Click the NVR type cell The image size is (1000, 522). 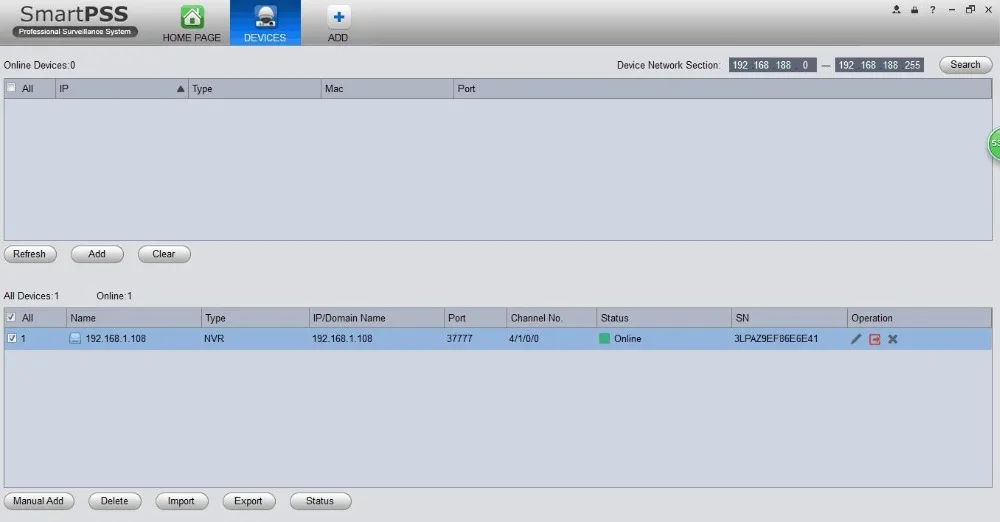[214, 338]
